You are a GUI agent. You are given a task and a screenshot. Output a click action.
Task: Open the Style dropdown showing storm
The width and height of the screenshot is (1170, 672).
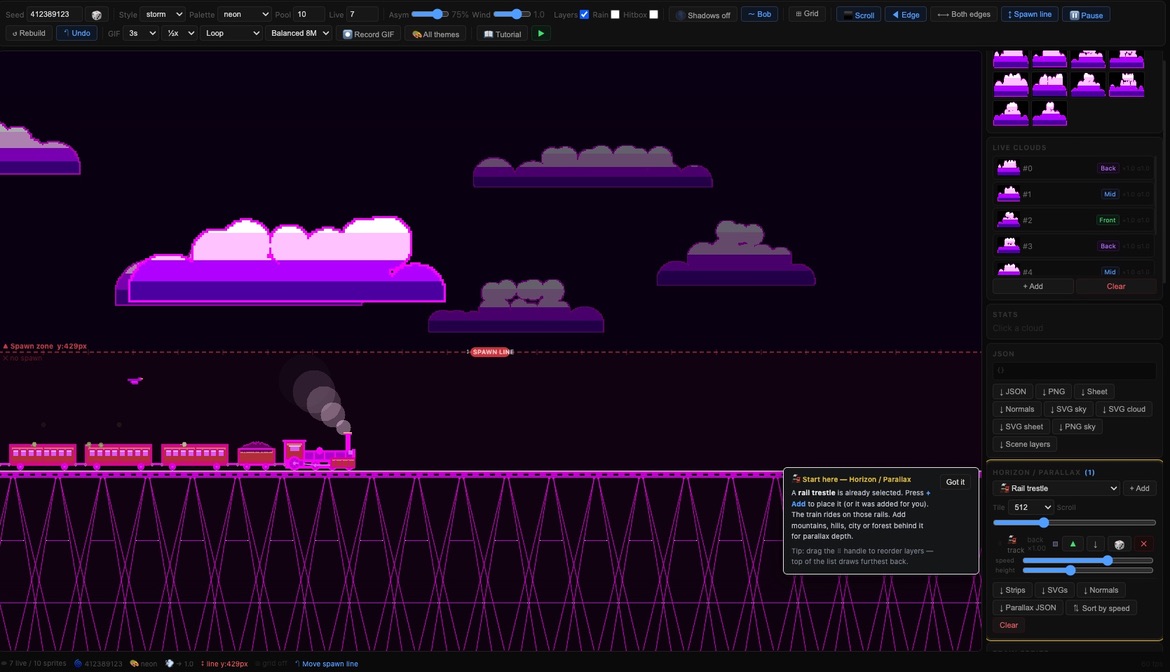tap(163, 14)
